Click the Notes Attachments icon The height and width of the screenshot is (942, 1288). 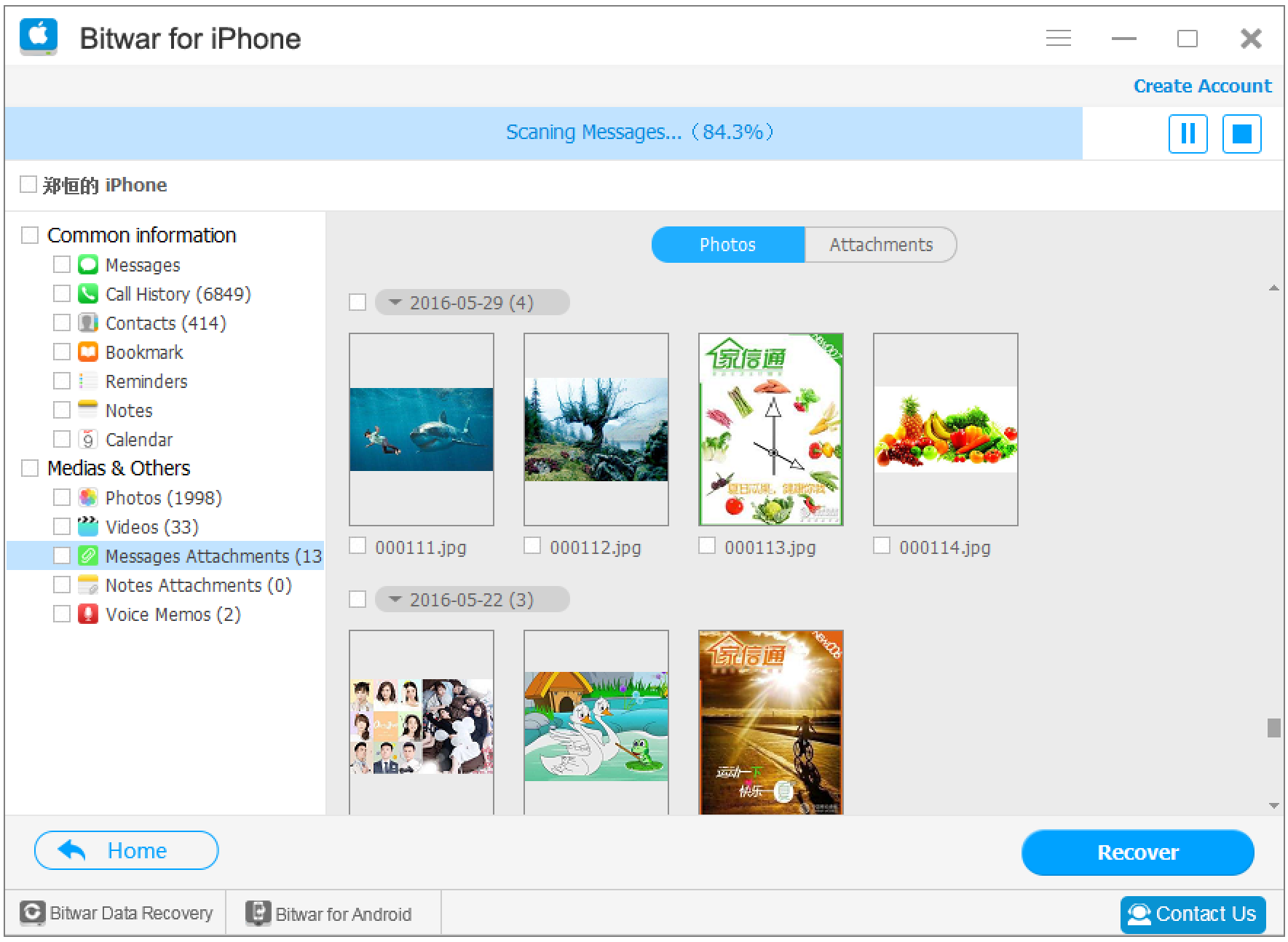pyautogui.click(x=88, y=585)
